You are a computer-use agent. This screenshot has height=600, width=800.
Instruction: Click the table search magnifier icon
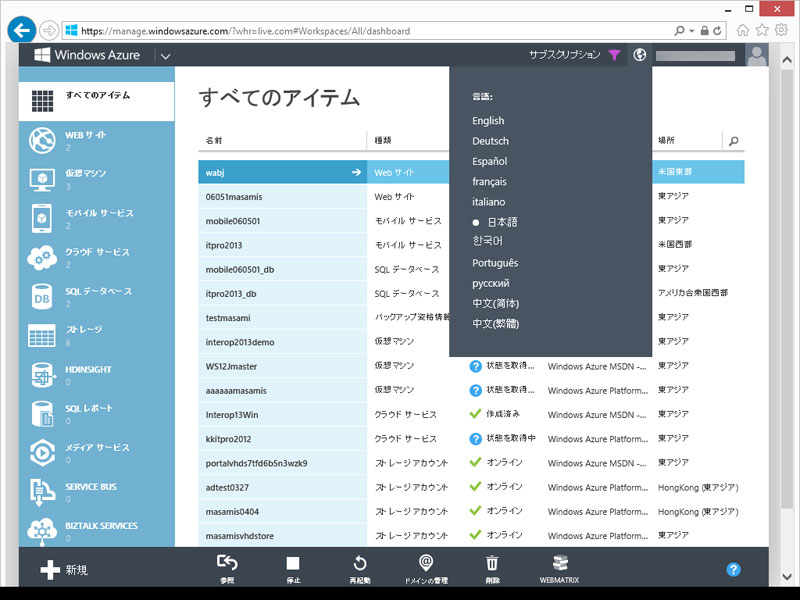pos(734,141)
